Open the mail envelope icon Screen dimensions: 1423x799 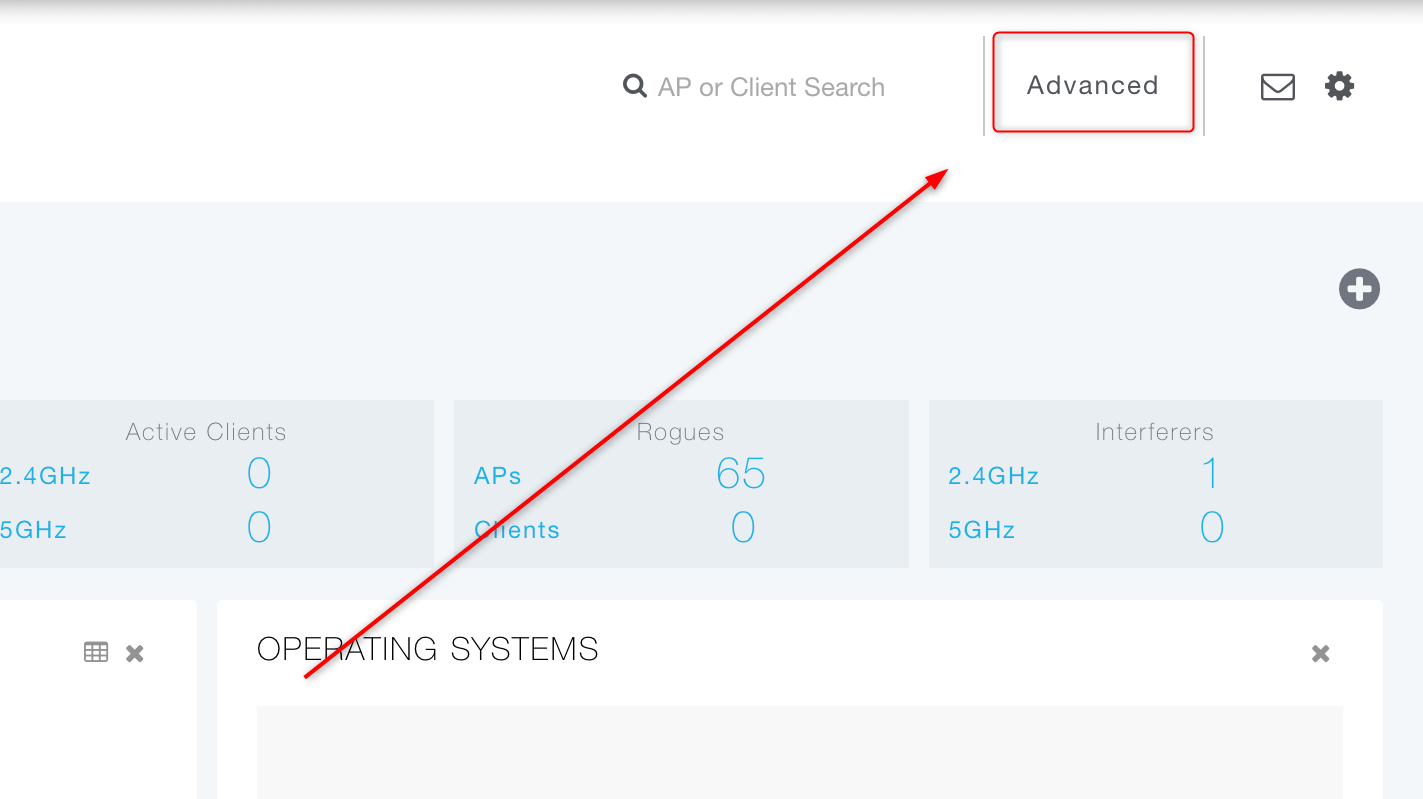click(x=1277, y=87)
